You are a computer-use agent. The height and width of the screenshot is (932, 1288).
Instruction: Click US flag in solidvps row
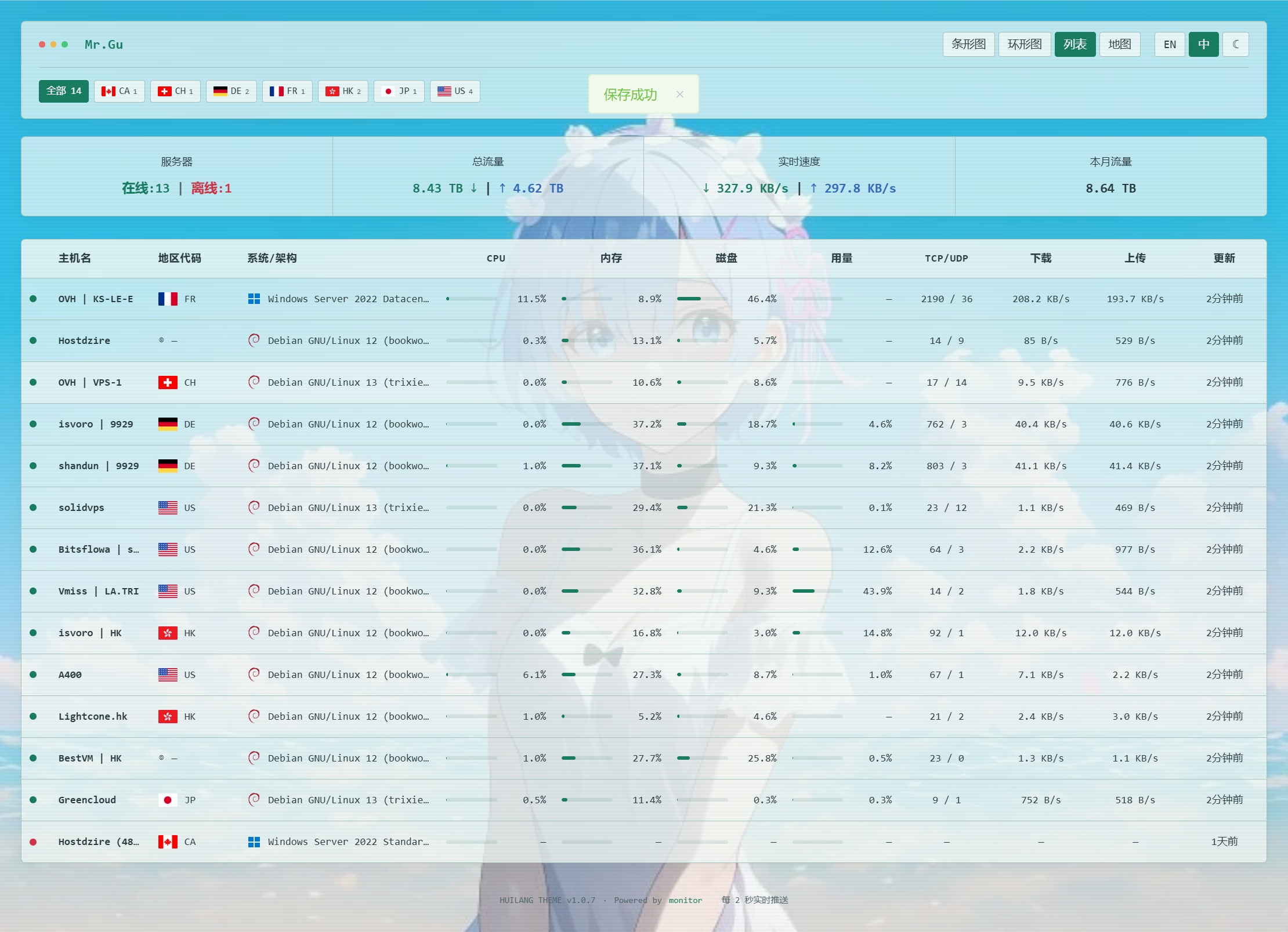tap(168, 507)
